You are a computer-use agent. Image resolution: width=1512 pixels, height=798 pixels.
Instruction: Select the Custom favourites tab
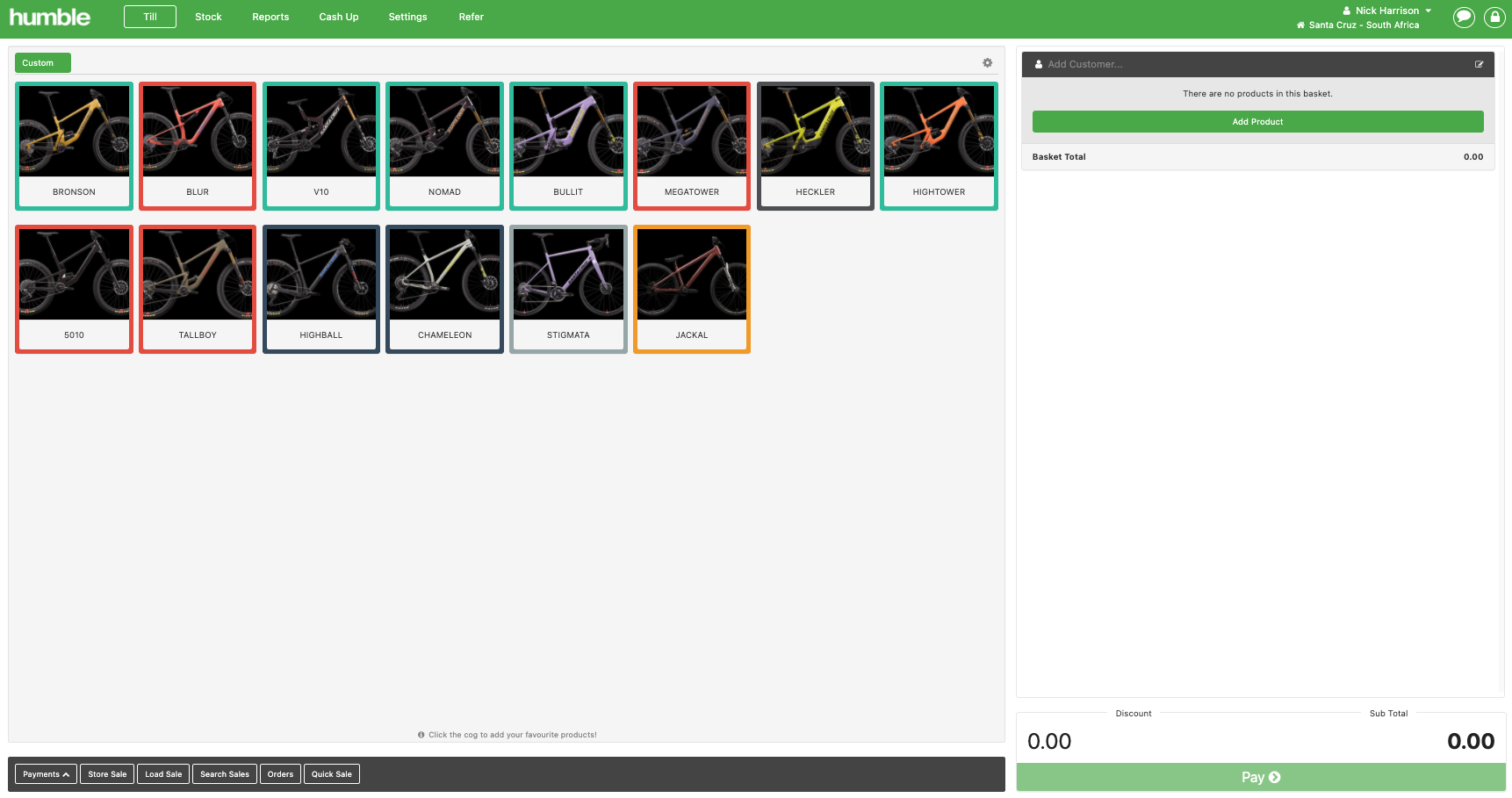pyautogui.click(x=42, y=63)
